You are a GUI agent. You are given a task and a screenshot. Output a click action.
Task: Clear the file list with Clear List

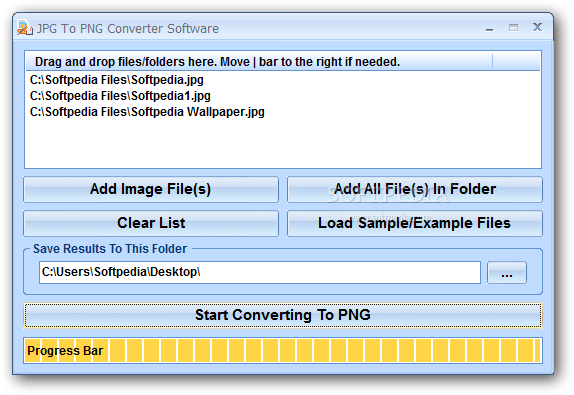click(x=151, y=223)
